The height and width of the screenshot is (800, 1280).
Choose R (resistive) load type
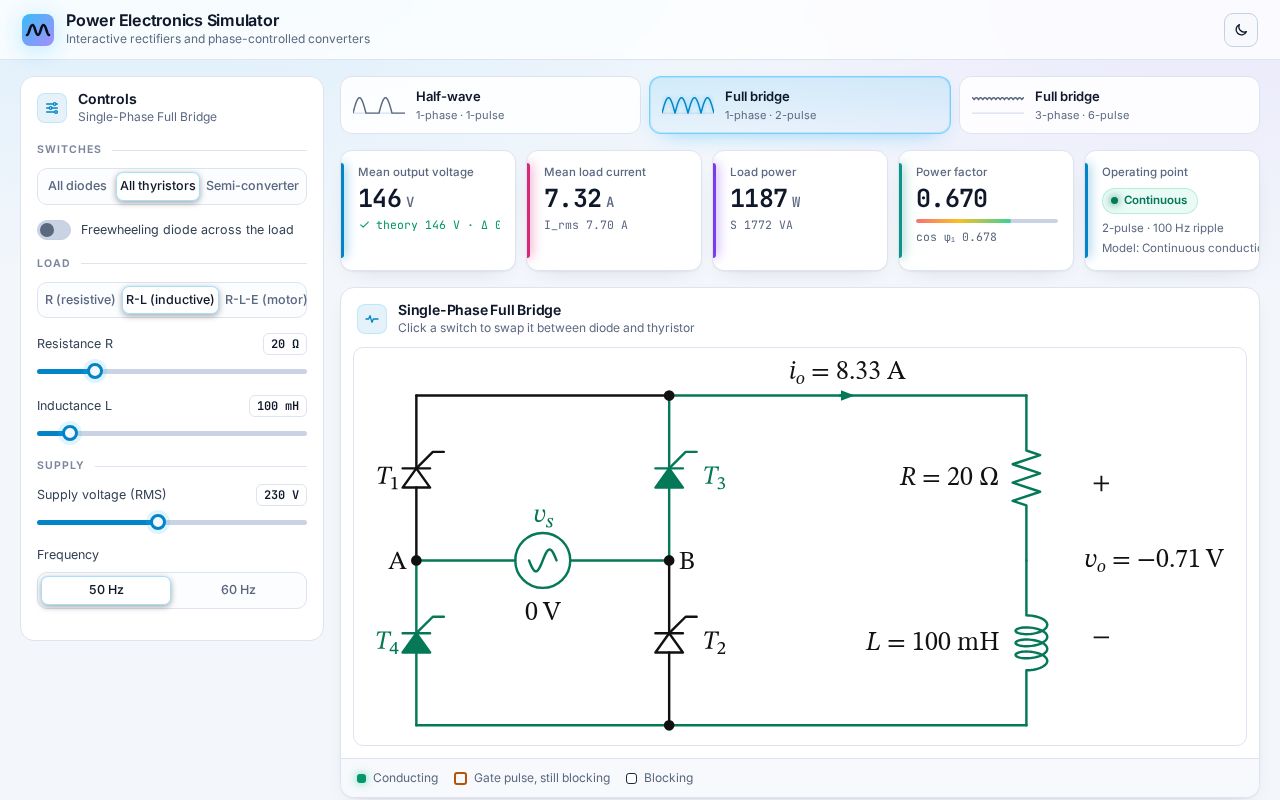[x=80, y=300]
